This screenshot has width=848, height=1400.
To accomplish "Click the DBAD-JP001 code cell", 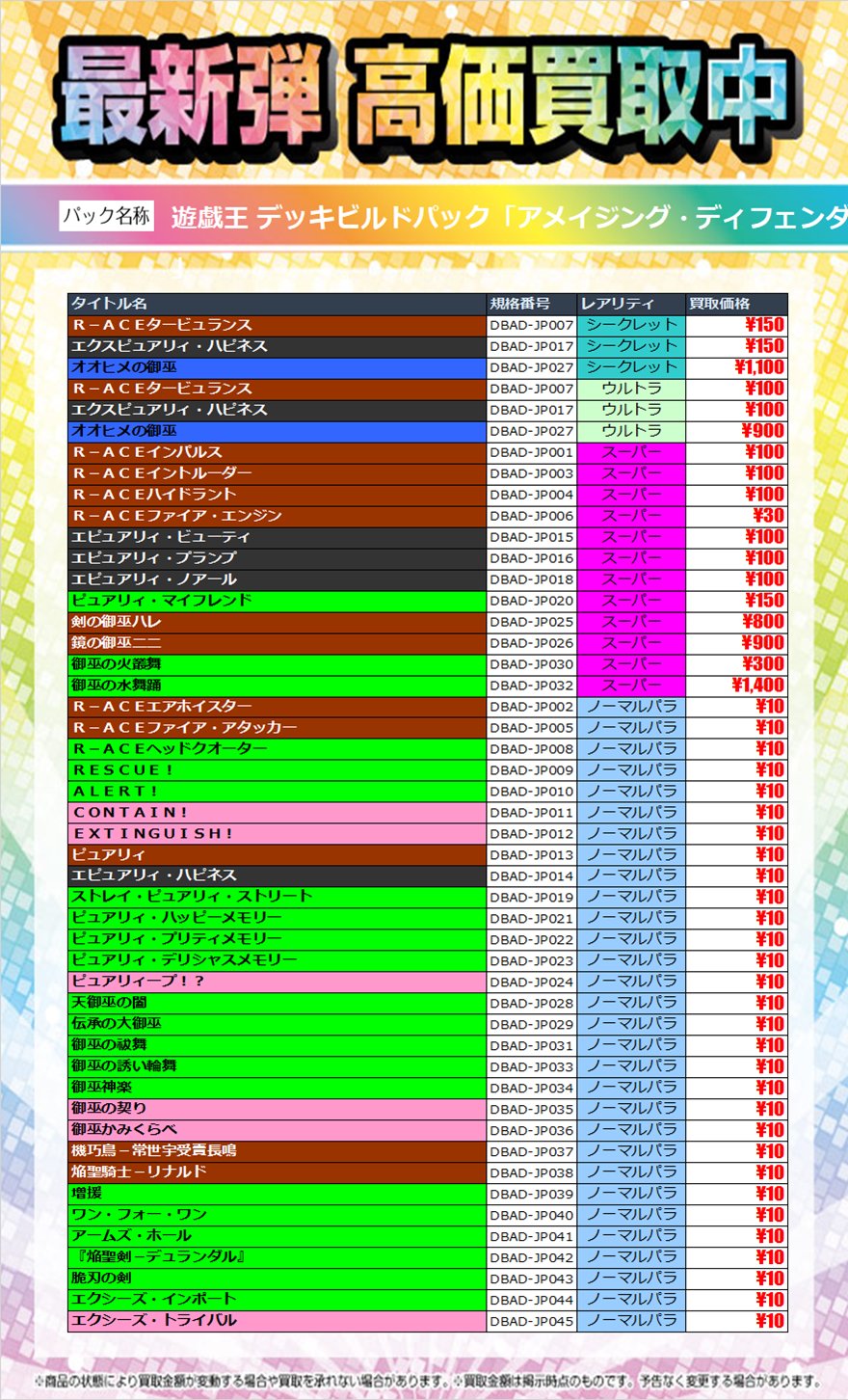I will click(x=532, y=452).
